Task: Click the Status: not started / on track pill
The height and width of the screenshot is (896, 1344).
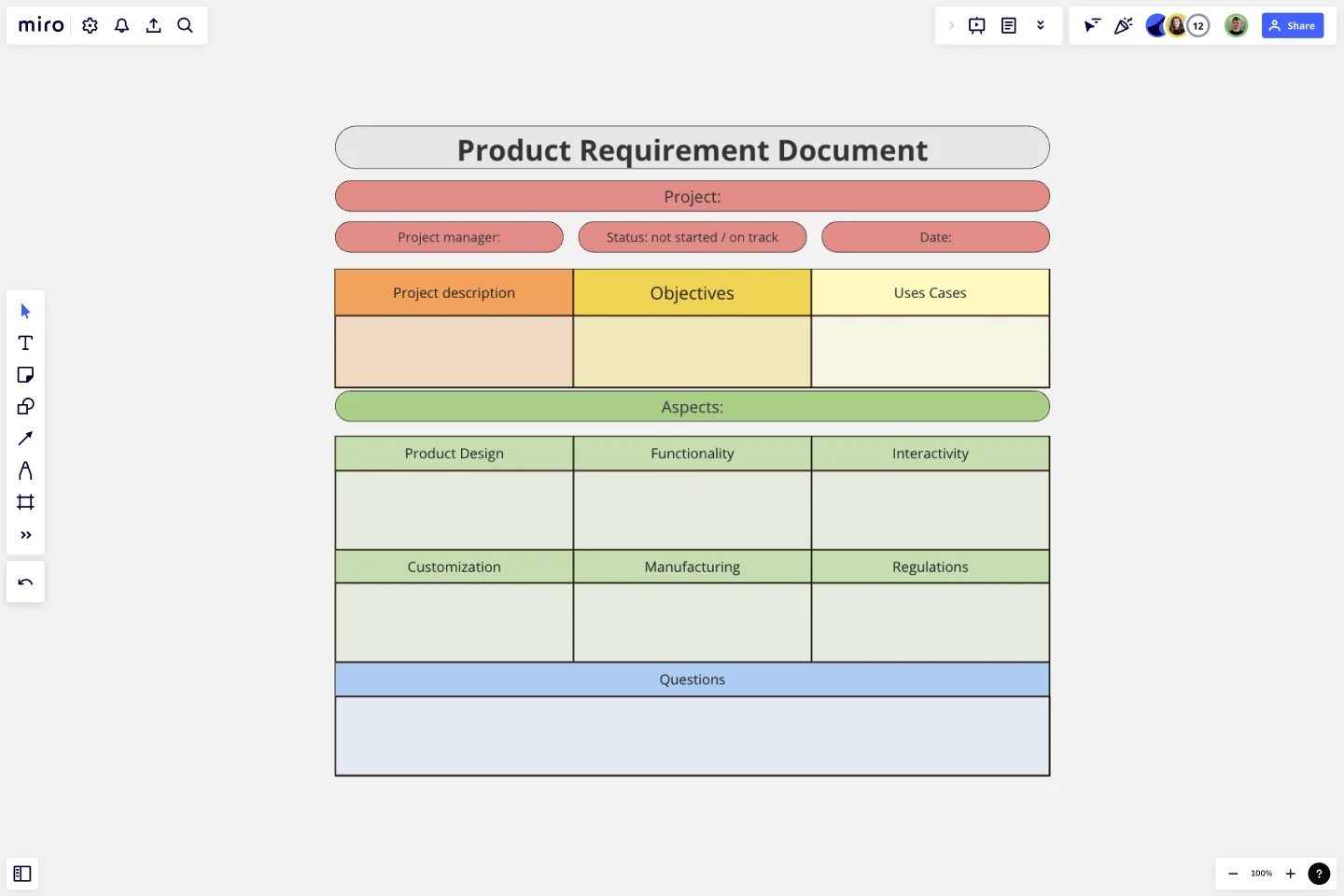Action: pos(693,237)
